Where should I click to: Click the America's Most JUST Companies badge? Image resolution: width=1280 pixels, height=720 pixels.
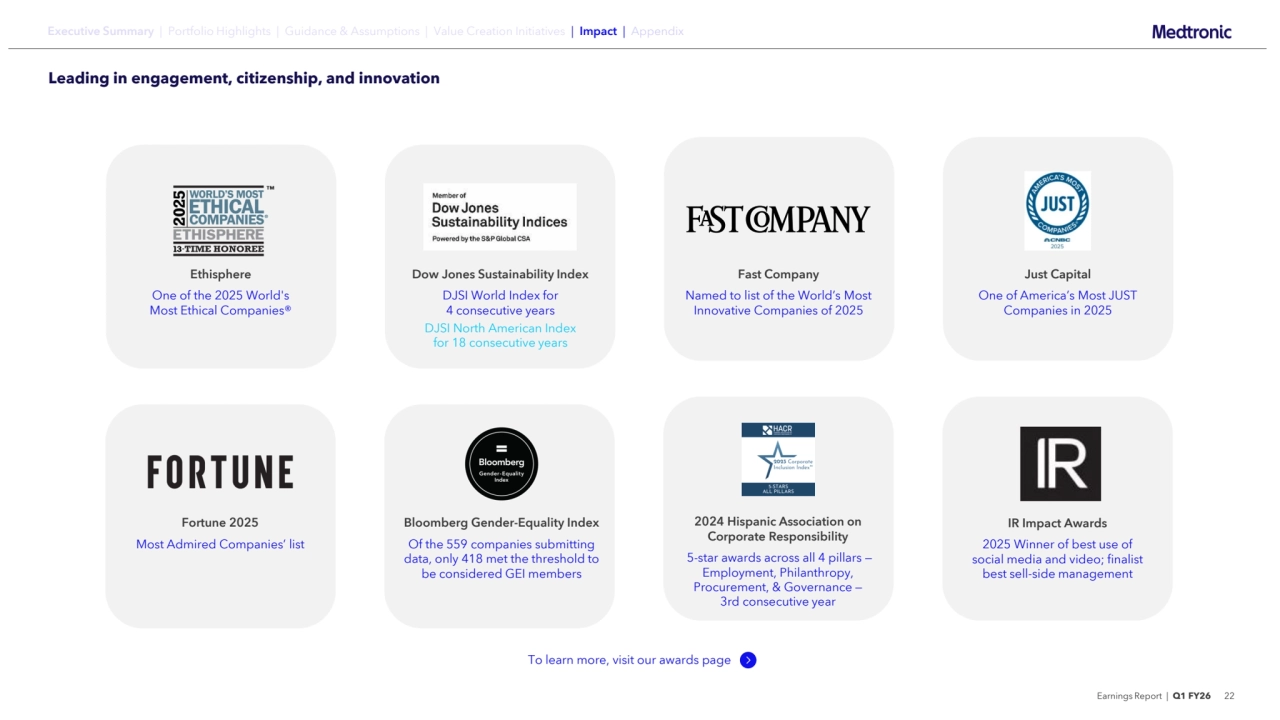[1057, 210]
